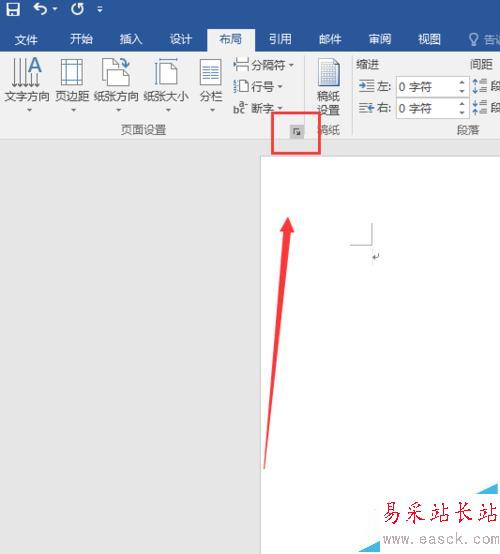Open the 分隔符 breaks menu
This screenshot has width=500, height=554.
point(264,65)
